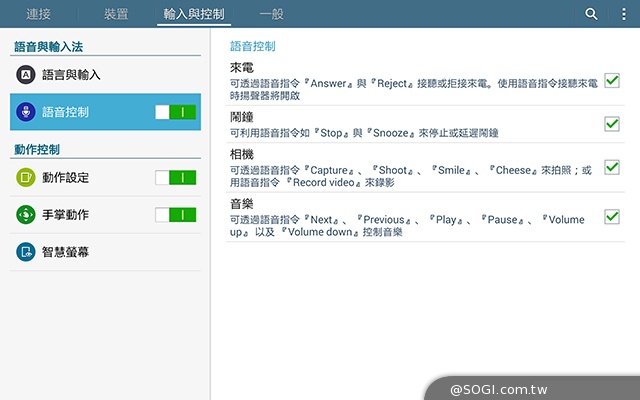
Task: Uncheck the 來電 voice command checkbox
Action: (x=612, y=80)
